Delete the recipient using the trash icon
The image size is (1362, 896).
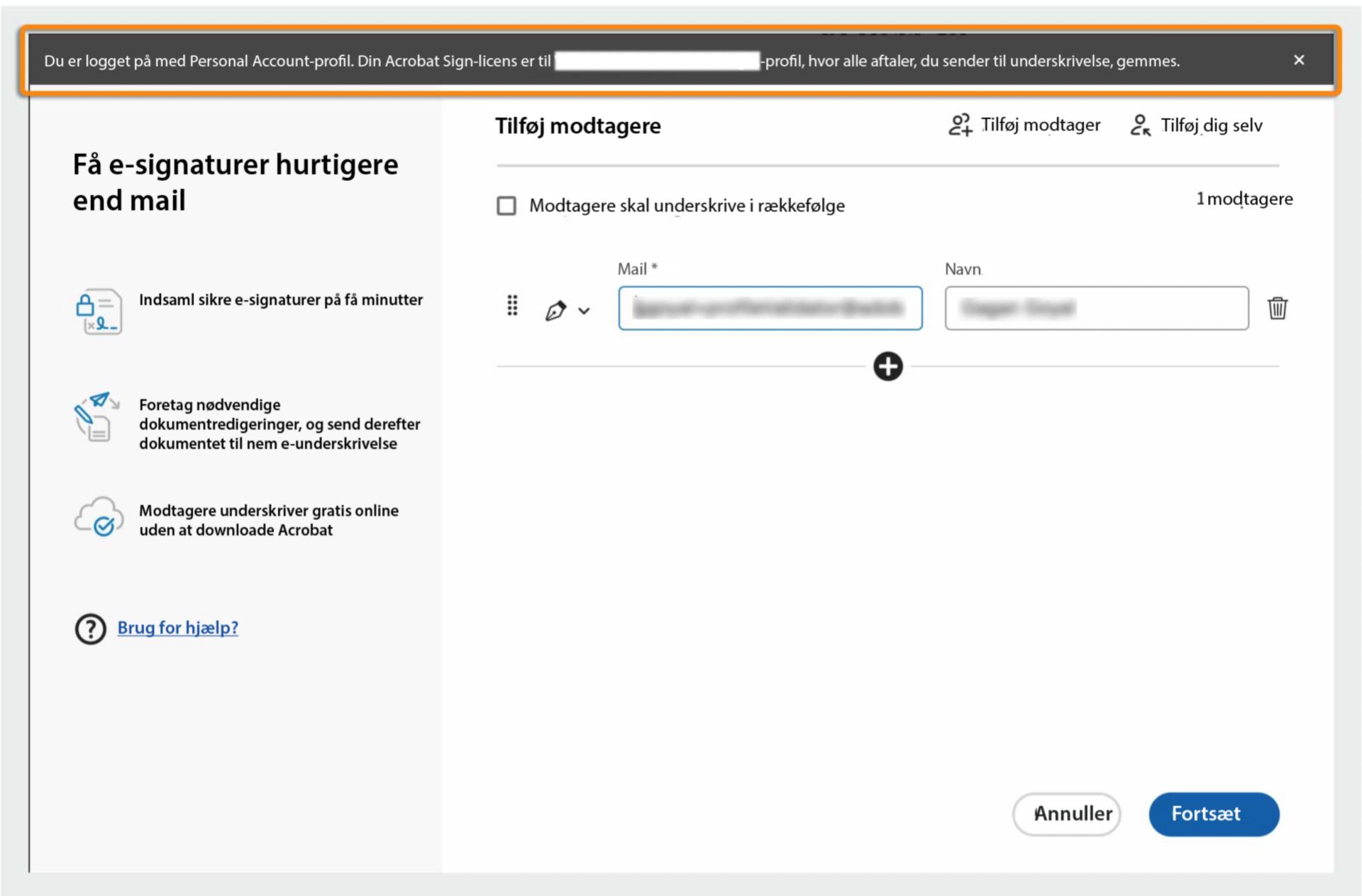pos(1278,309)
